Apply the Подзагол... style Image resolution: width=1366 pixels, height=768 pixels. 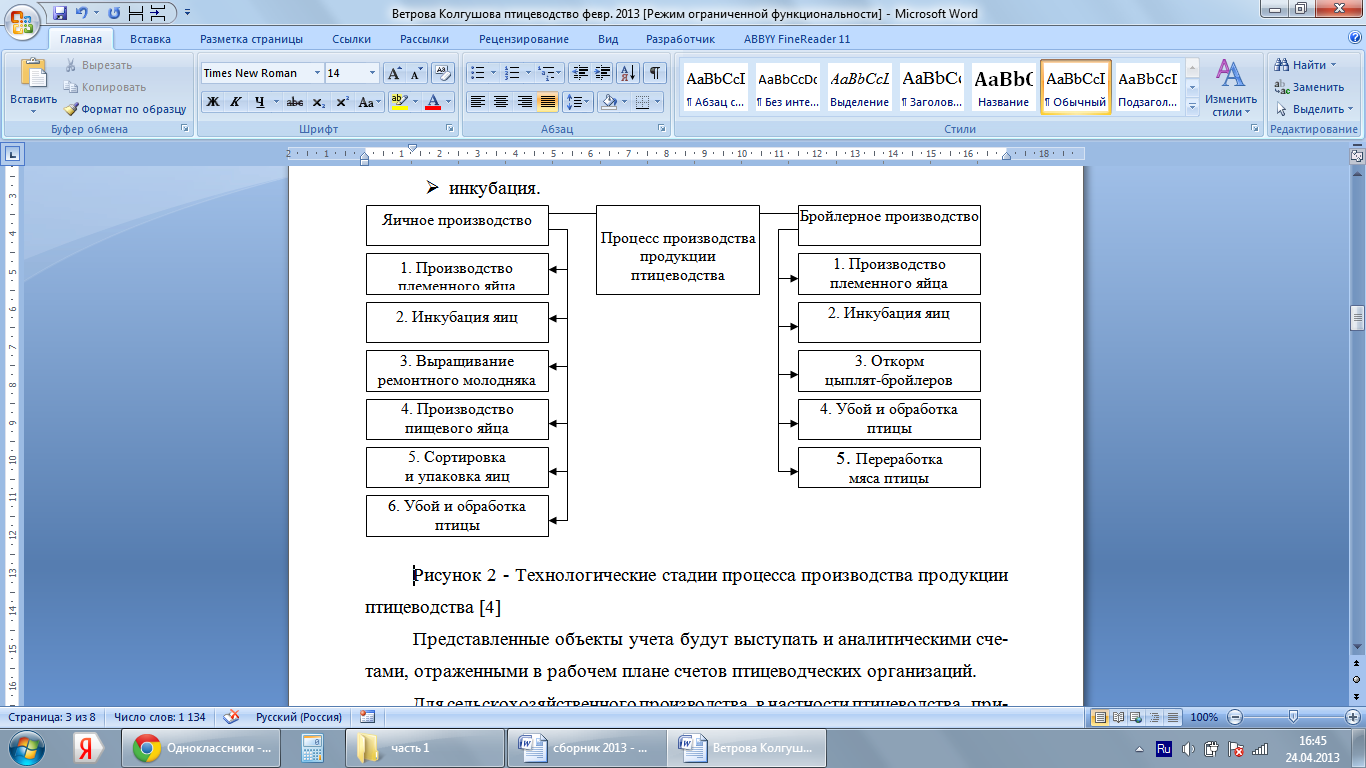click(x=1147, y=88)
